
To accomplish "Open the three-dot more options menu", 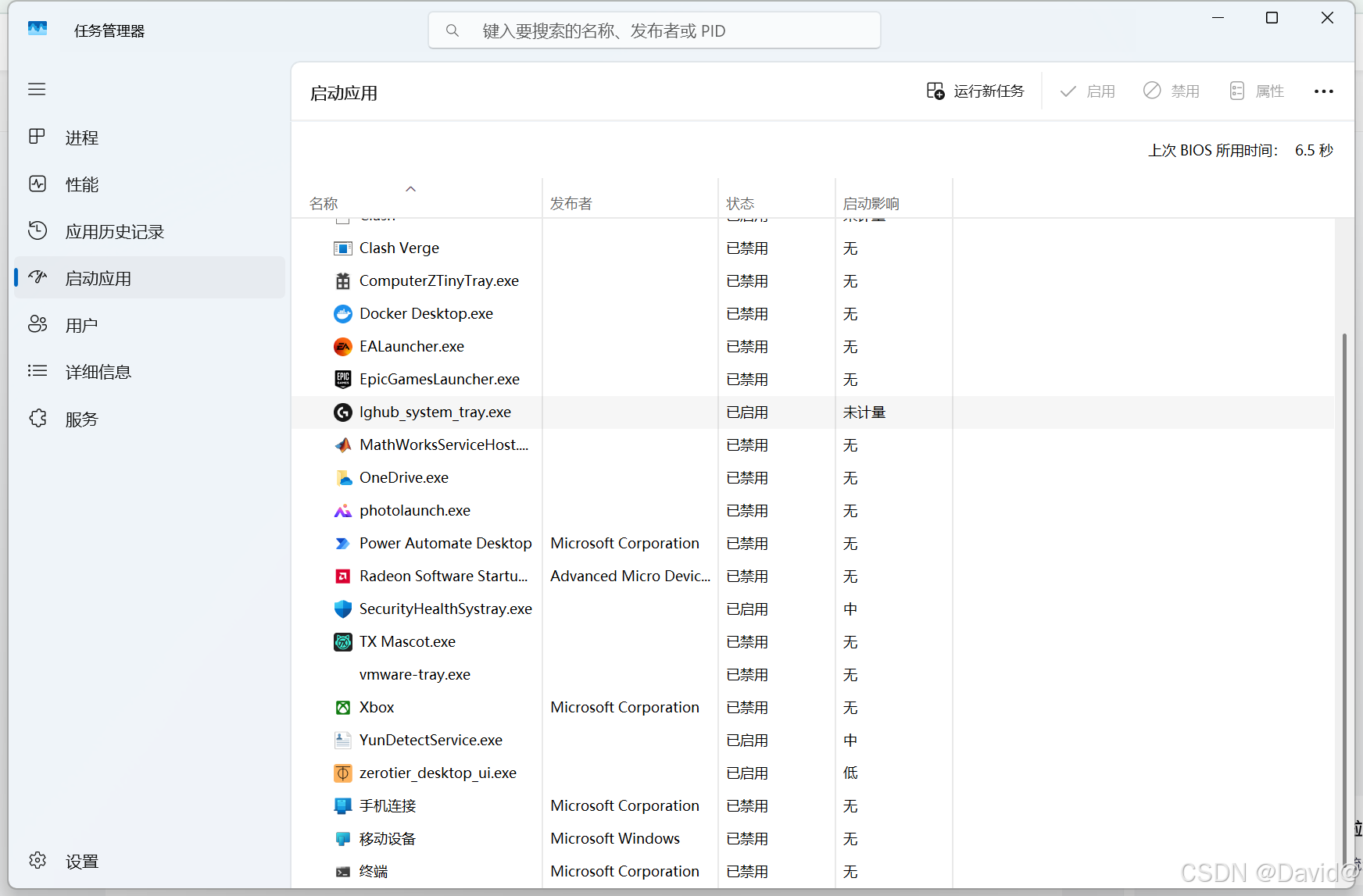I will (x=1323, y=91).
